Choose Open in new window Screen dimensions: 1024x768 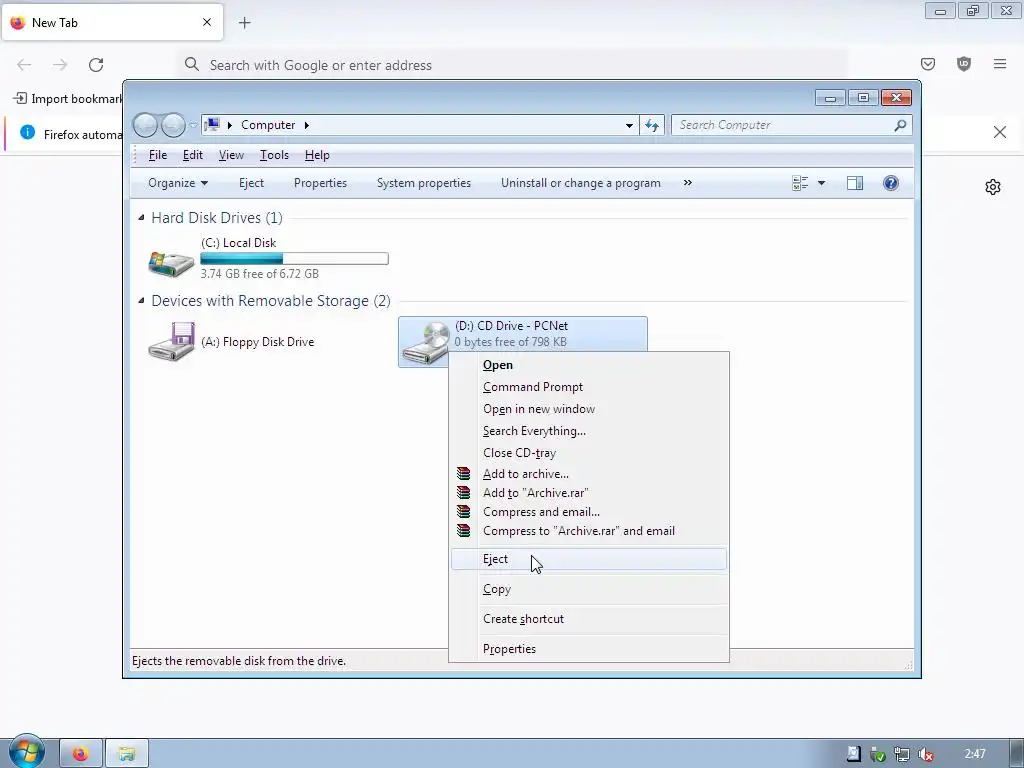point(588,409)
